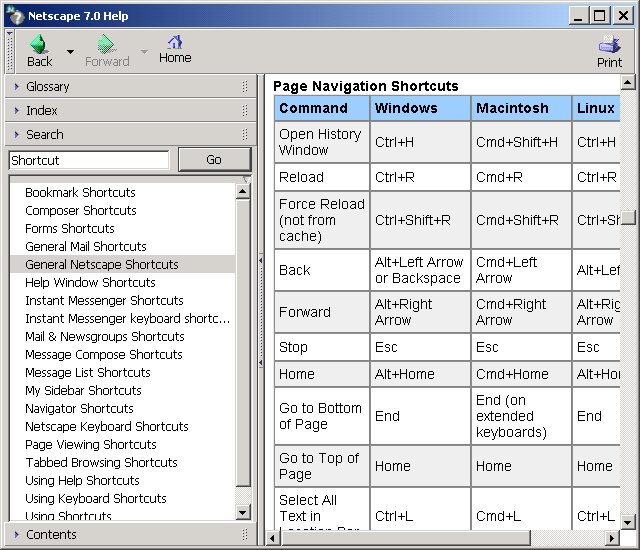The height and width of the screenshot is (550, 640).
Task: Click the Forward arrow icon
Action: 107,45
